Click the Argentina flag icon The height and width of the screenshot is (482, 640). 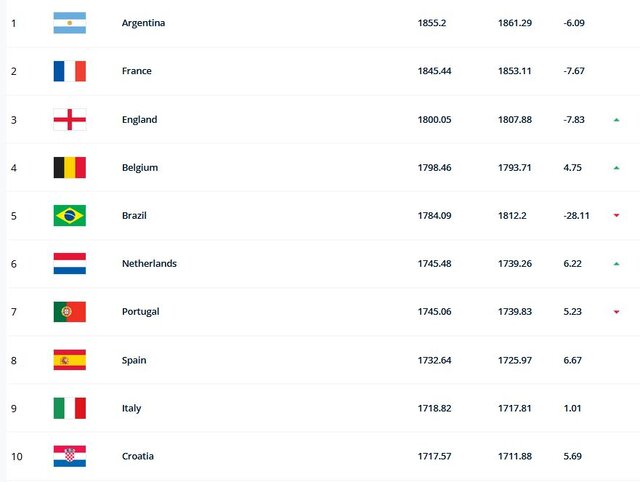pyautogui.click(x=69, y=23)
